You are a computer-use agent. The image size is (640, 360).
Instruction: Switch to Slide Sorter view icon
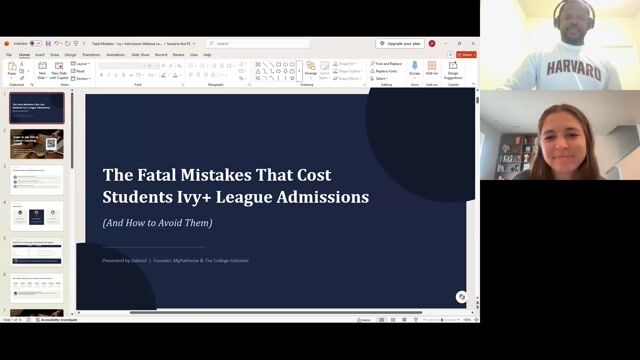pos(393,320)
